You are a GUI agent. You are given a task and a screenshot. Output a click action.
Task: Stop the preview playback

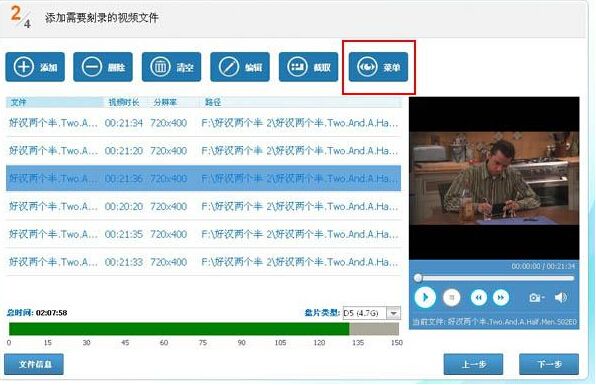click(x=452, y=297)
